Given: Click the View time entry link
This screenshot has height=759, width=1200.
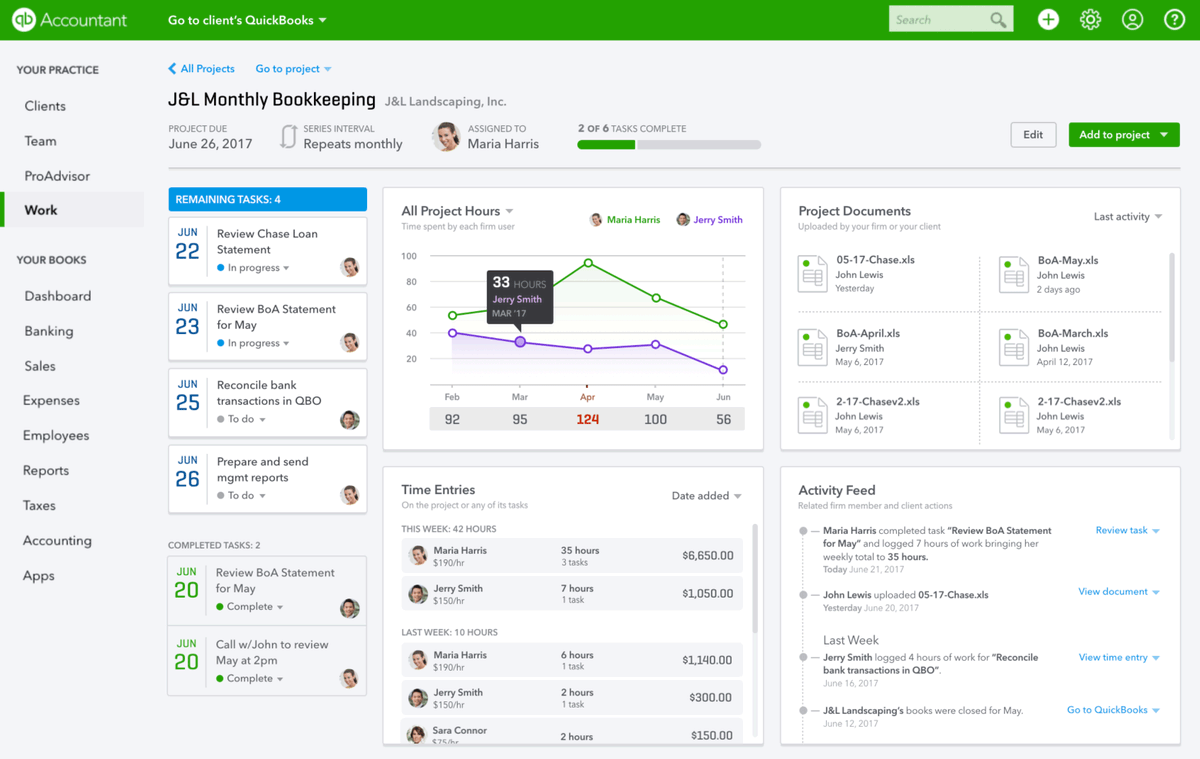Looking at the screenshot, I should [1113, 658].
